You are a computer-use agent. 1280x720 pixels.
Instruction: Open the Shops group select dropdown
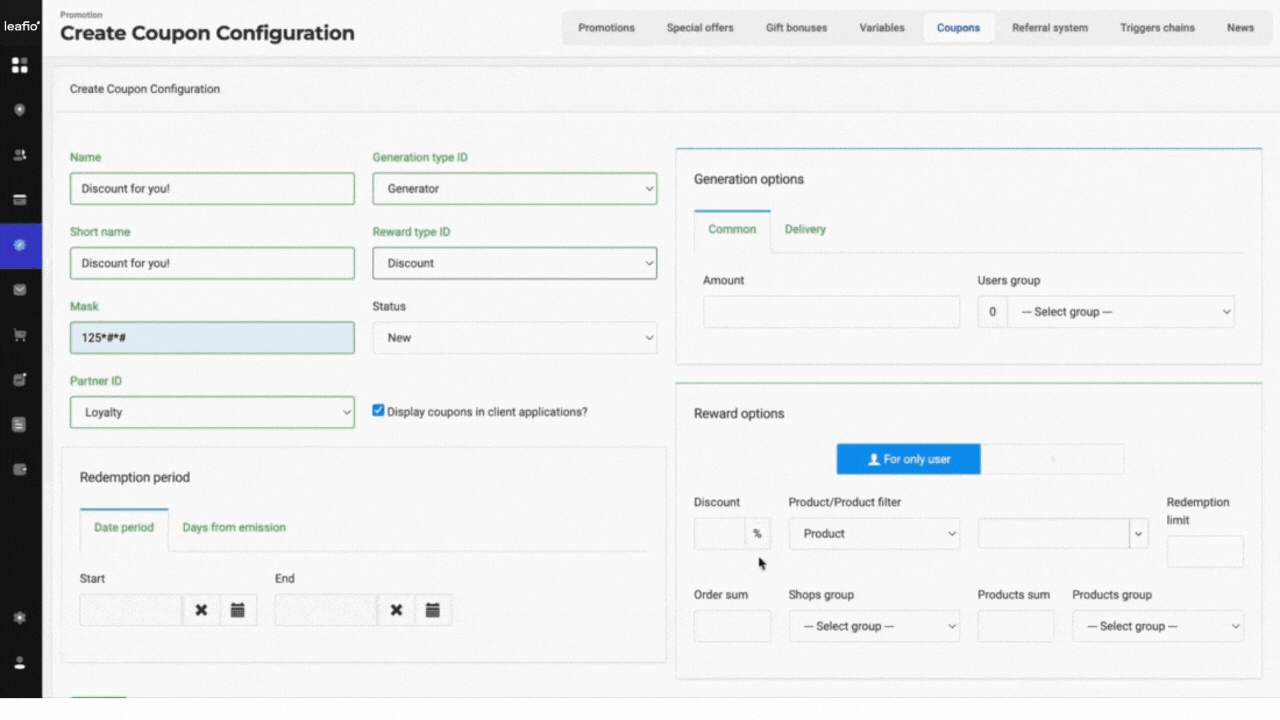coord(873,627)
